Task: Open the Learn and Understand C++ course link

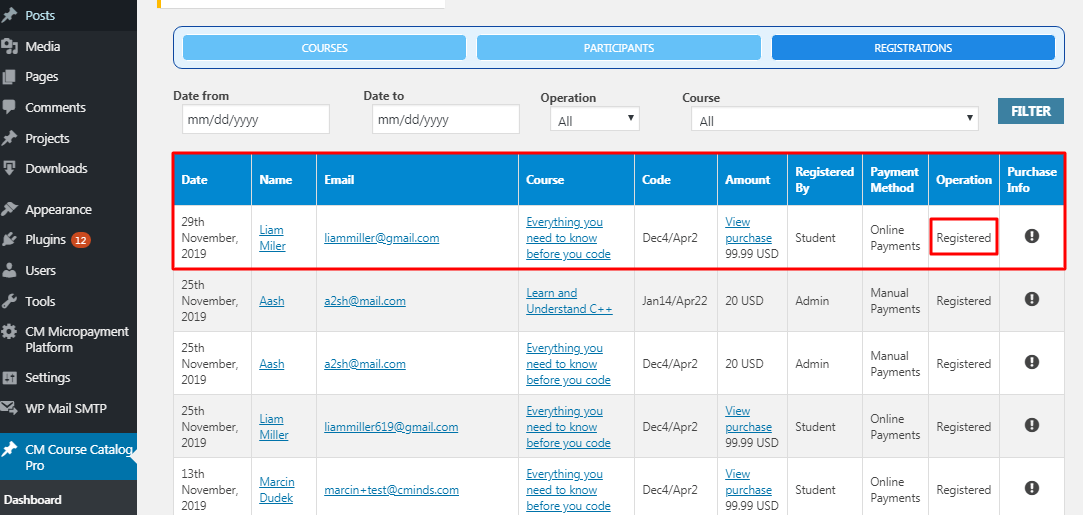Action: (x=568, y=301)
